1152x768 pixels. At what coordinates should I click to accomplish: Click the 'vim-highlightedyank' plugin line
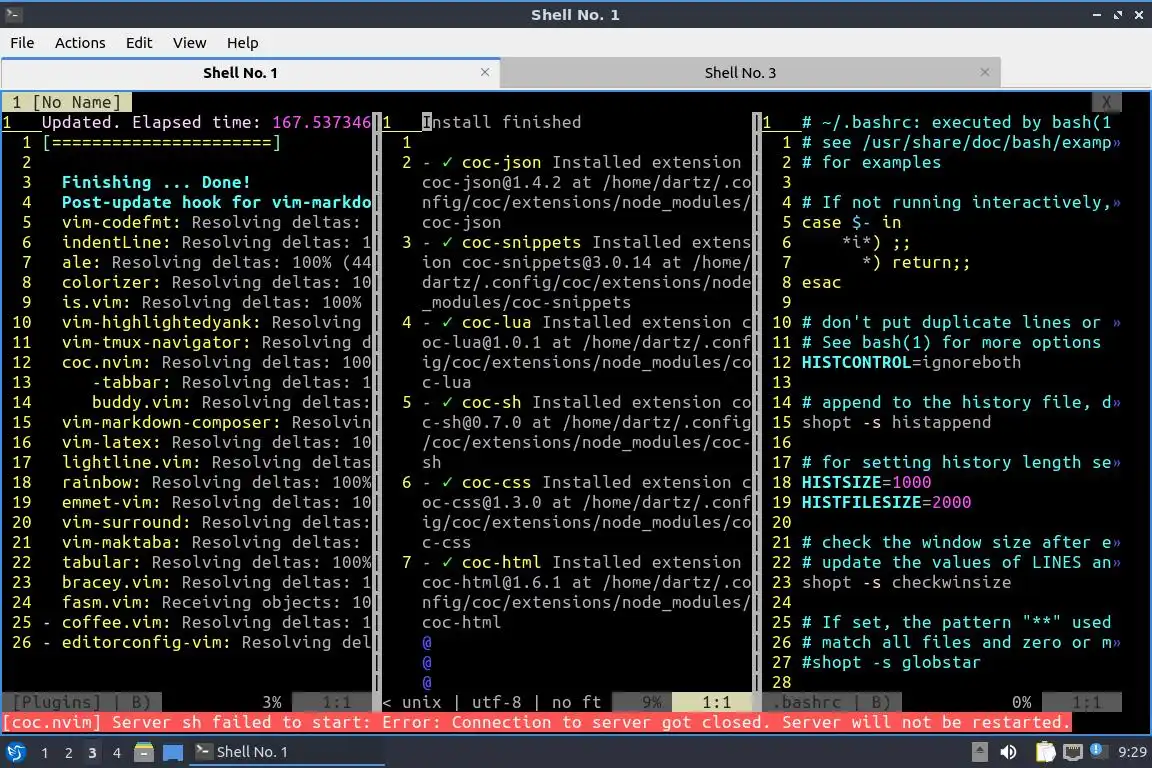(x=211, y=322)
